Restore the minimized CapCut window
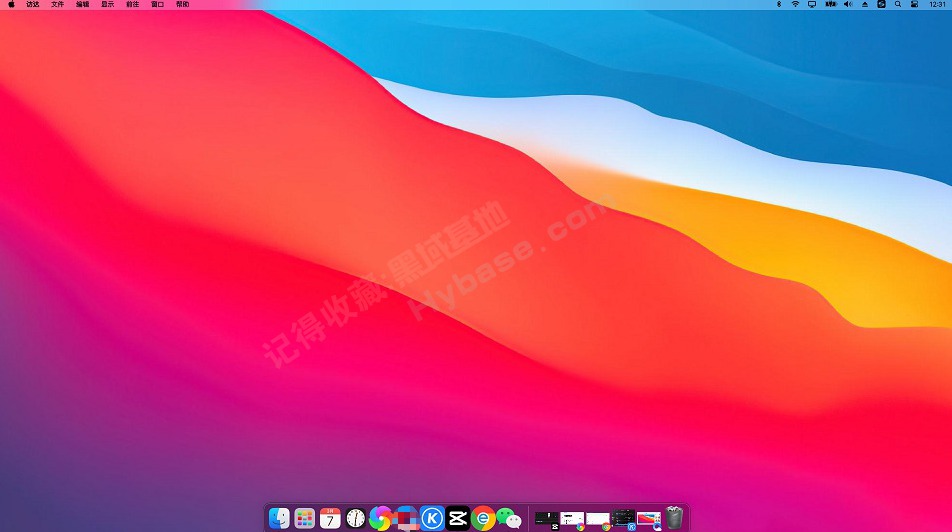Screen dimensions: 952x532 (546, 519)
